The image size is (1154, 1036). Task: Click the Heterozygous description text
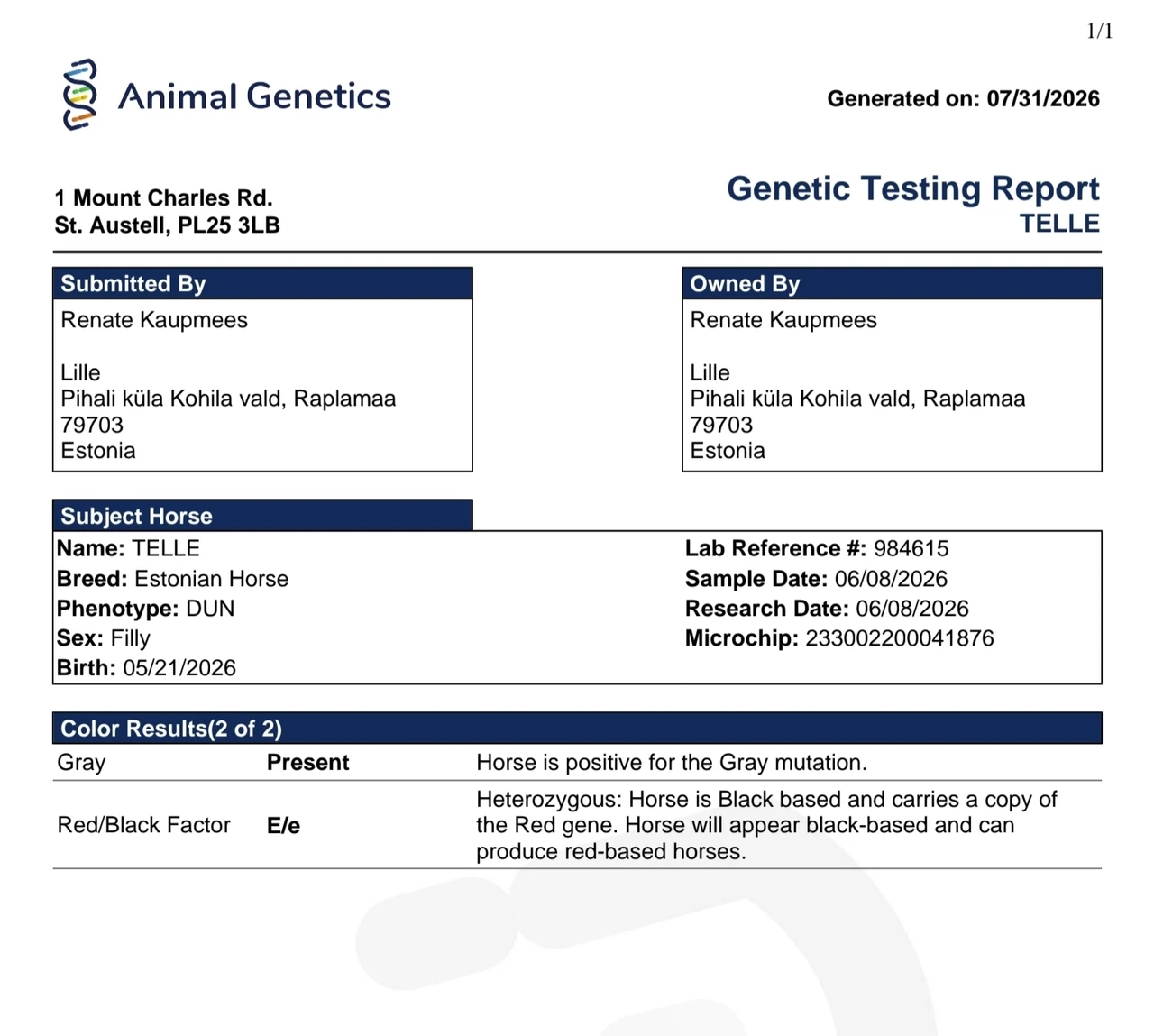[766, 825]
